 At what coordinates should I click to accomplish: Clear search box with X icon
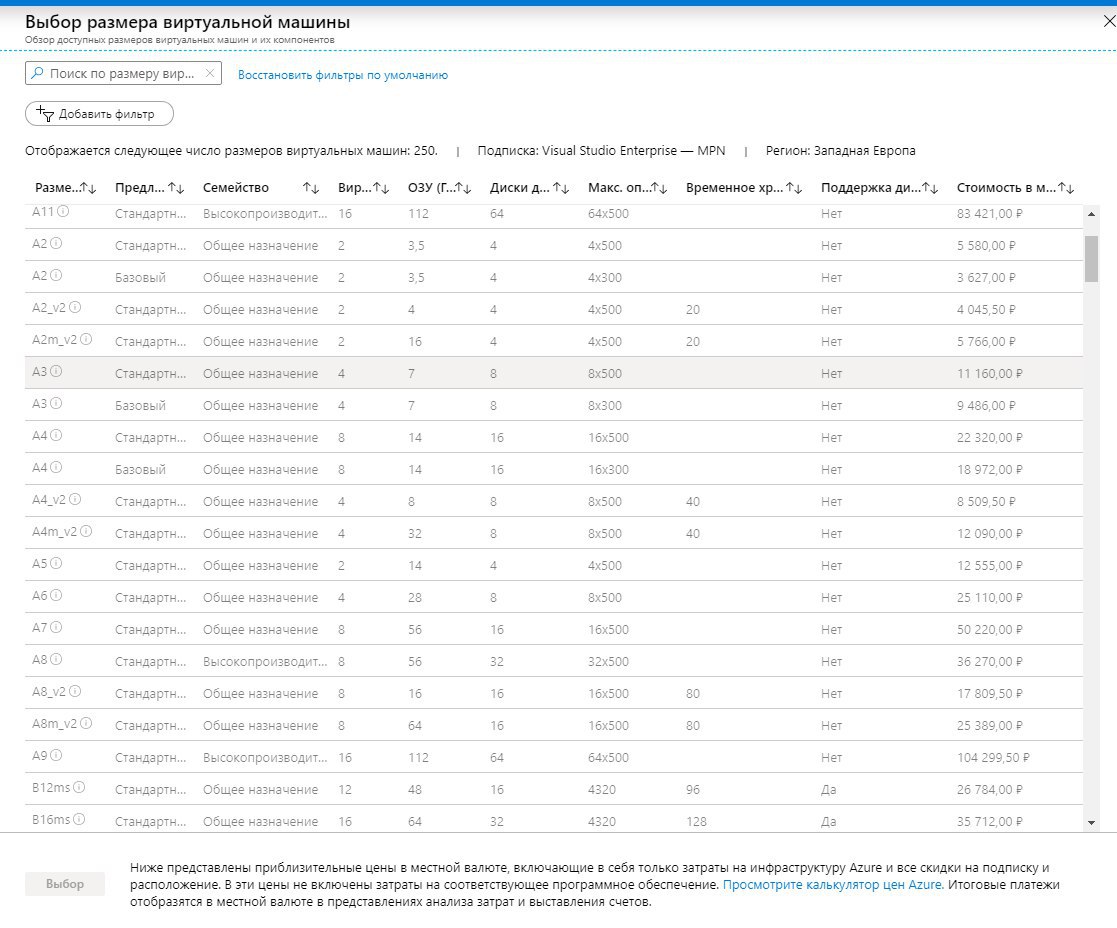click(x=209, y=73)
